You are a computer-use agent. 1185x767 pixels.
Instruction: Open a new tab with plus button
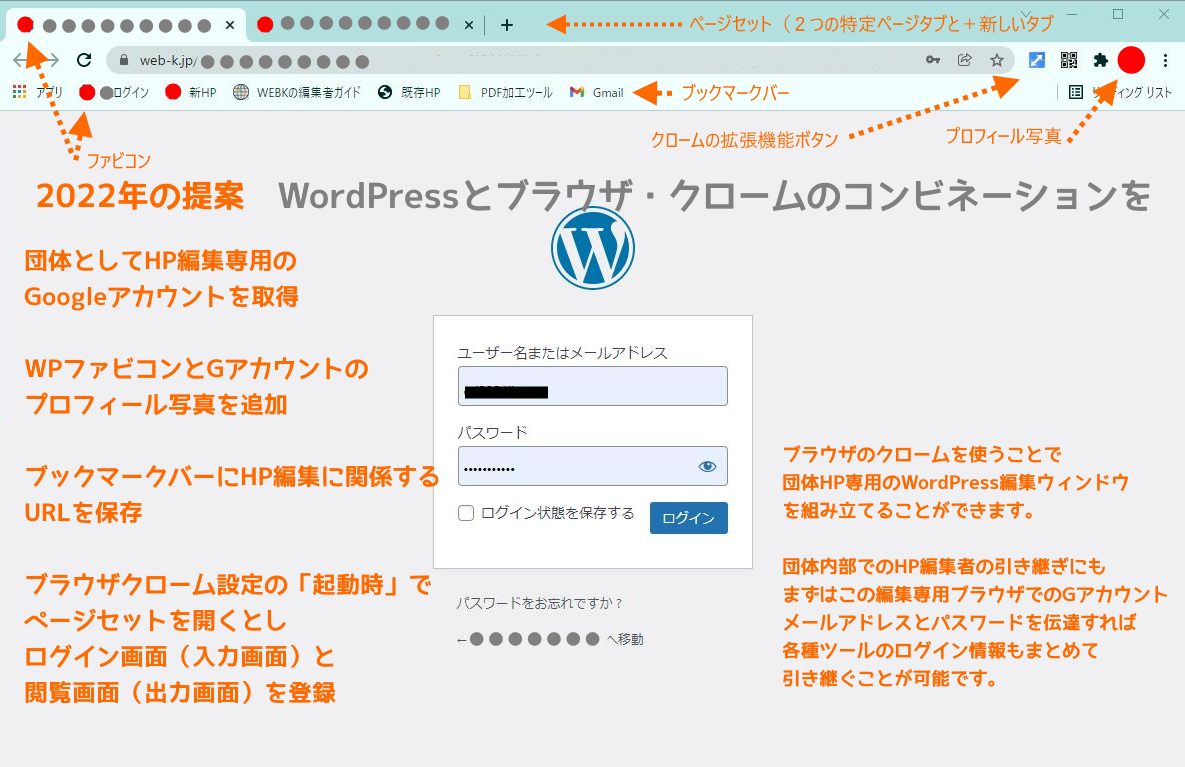click(x=507, y=25)
